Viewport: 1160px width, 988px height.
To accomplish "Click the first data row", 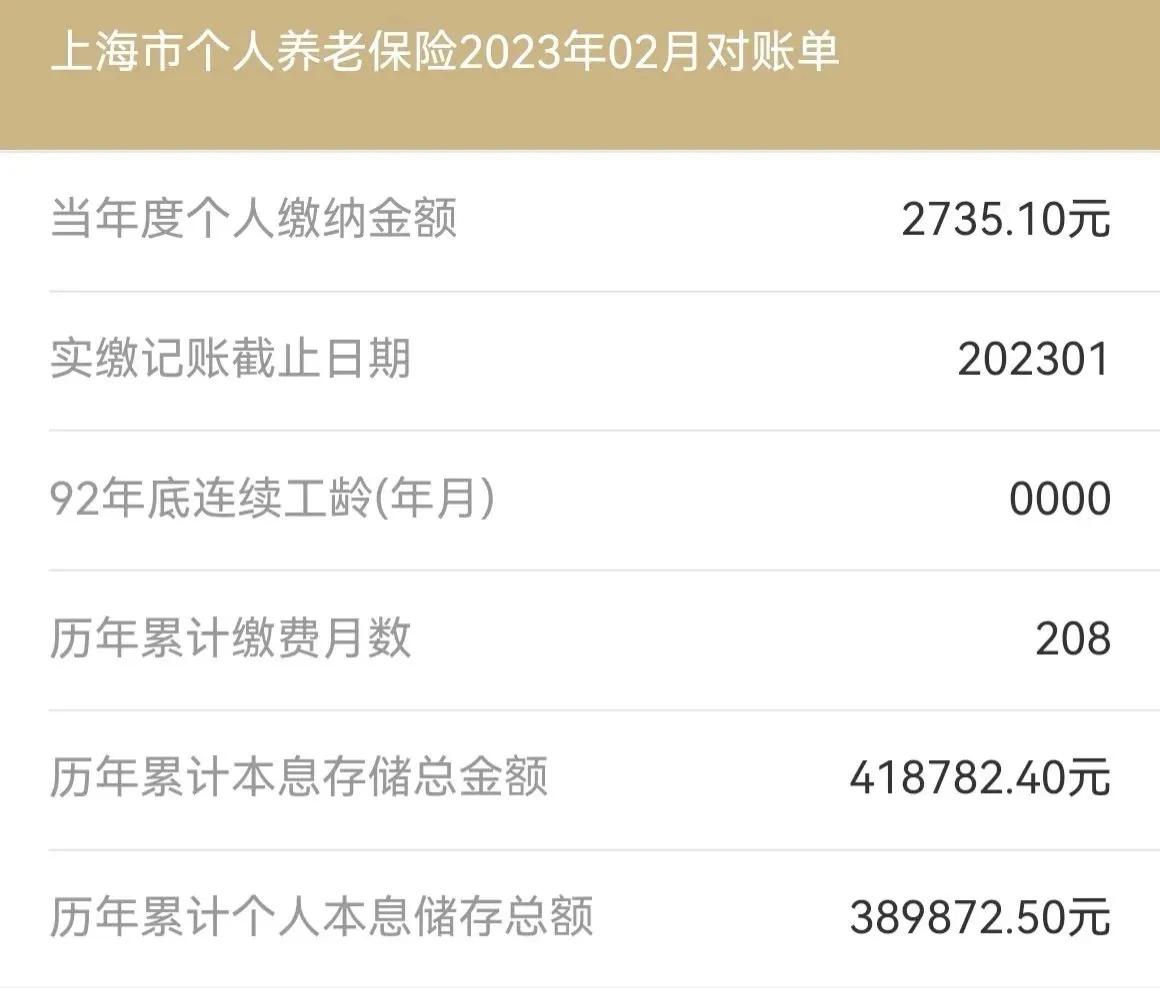I will (x=580, y=218).
